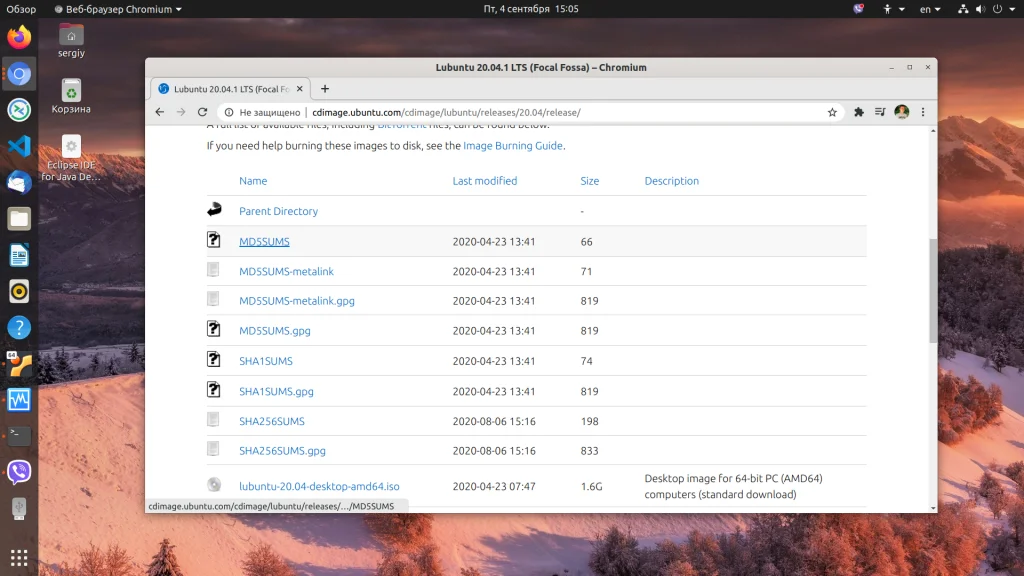
Task: Open the MD5SUMS.gpg file link
Action: point(274,331)
